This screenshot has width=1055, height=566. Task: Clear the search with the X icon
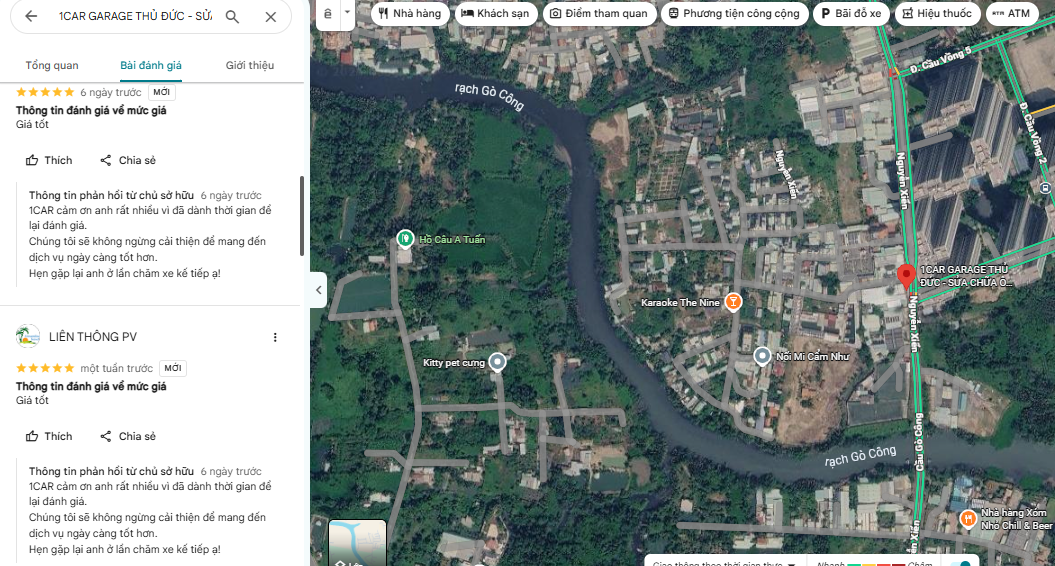pyautogui.click(x=270, y=17)
